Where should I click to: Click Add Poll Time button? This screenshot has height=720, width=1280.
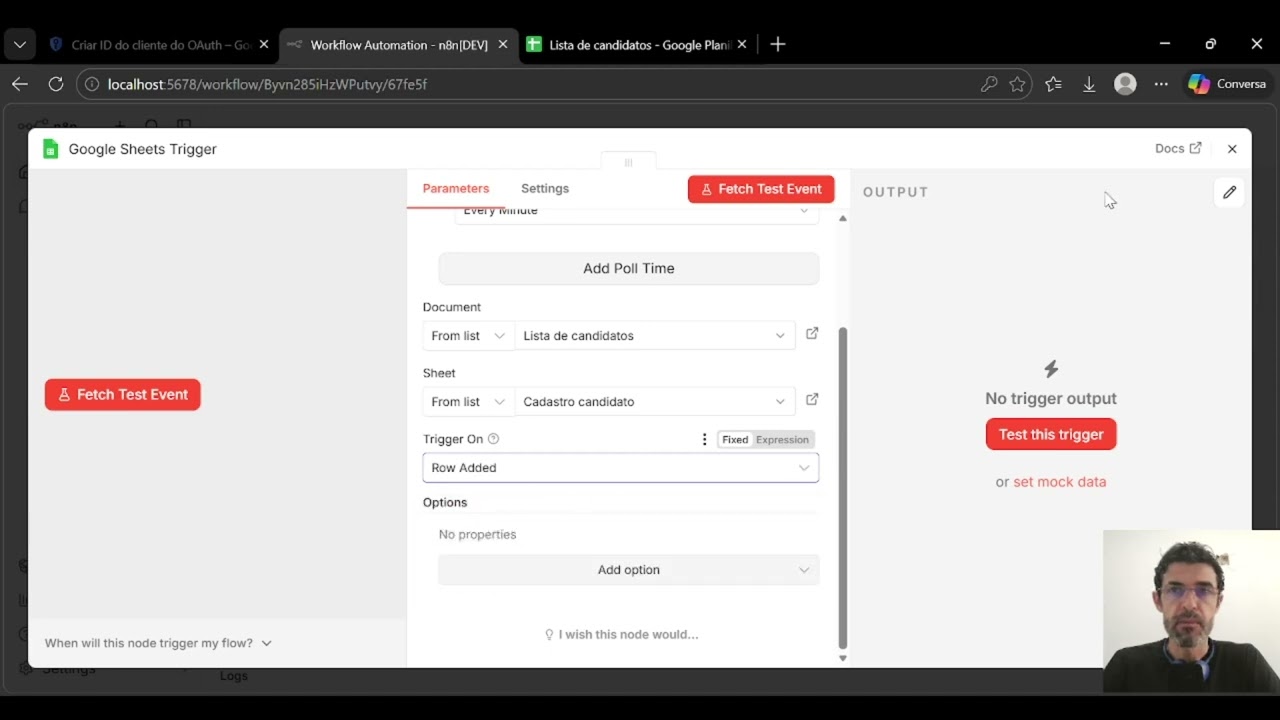tap(629, 268)
